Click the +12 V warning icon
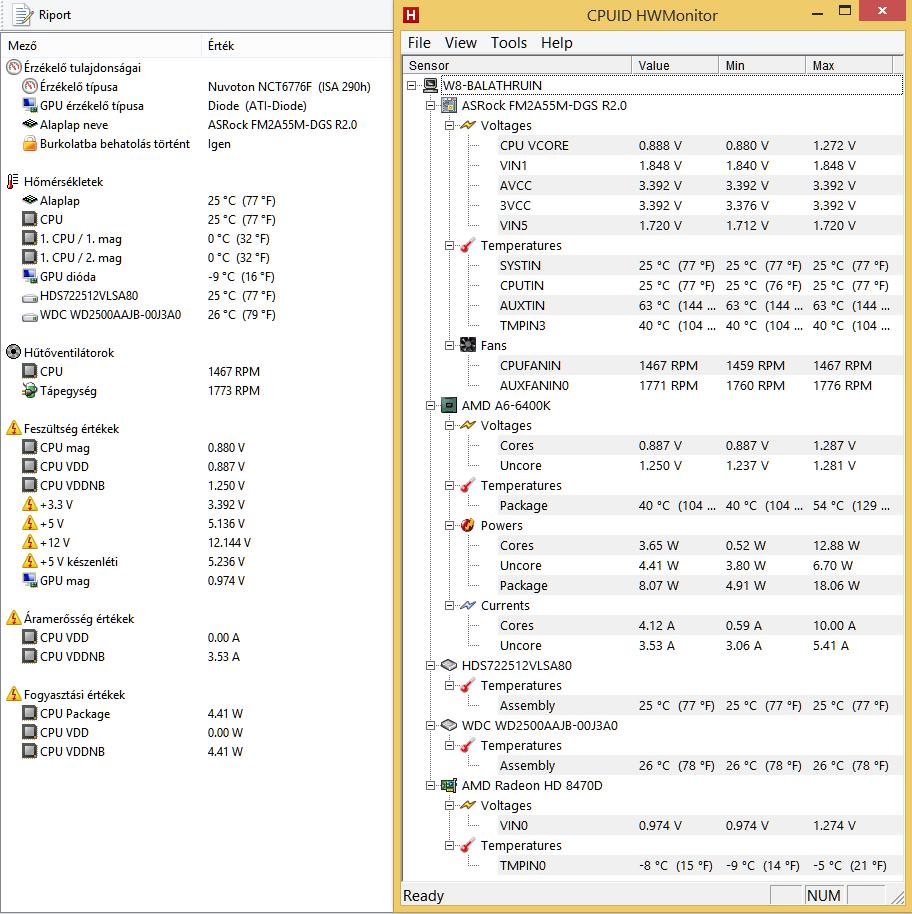This screenshot has width=912, height=914. (30, 542)
